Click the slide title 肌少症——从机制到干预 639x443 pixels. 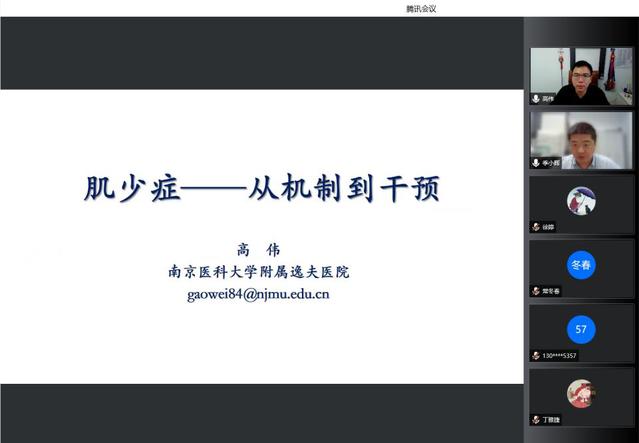pyautogui.click(x=261, y=188)
